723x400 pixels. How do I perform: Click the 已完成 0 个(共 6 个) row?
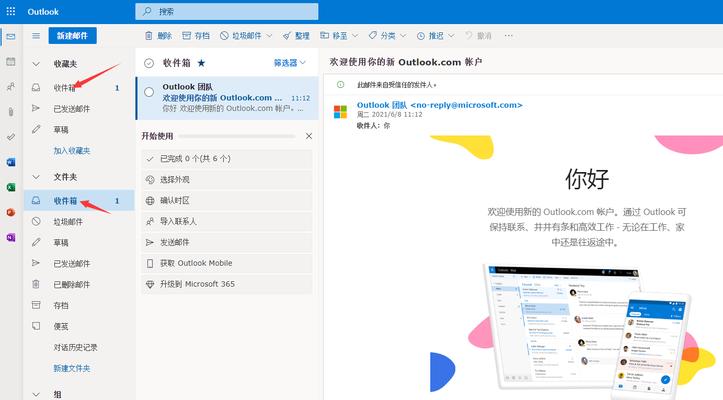click(227, 159)
